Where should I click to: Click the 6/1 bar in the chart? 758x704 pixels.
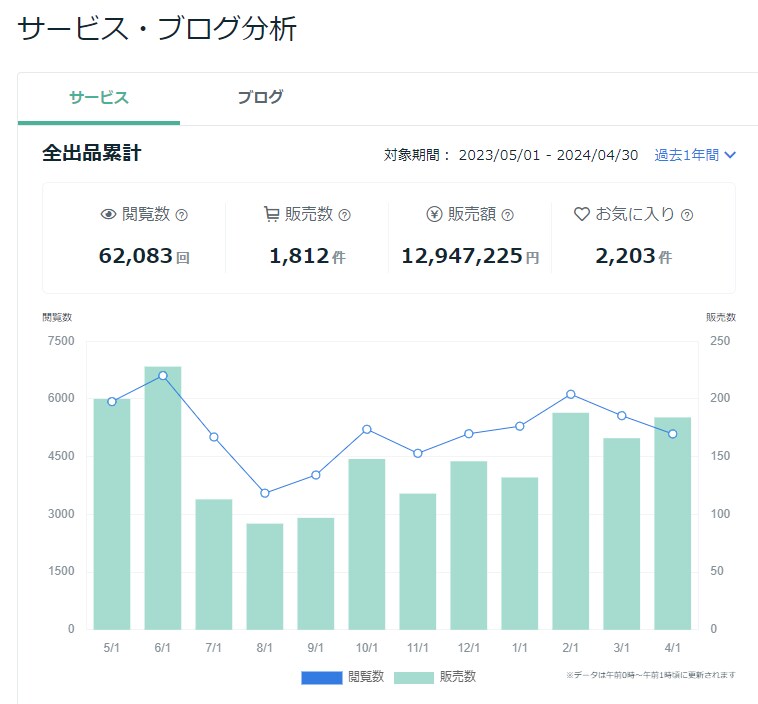163,498
